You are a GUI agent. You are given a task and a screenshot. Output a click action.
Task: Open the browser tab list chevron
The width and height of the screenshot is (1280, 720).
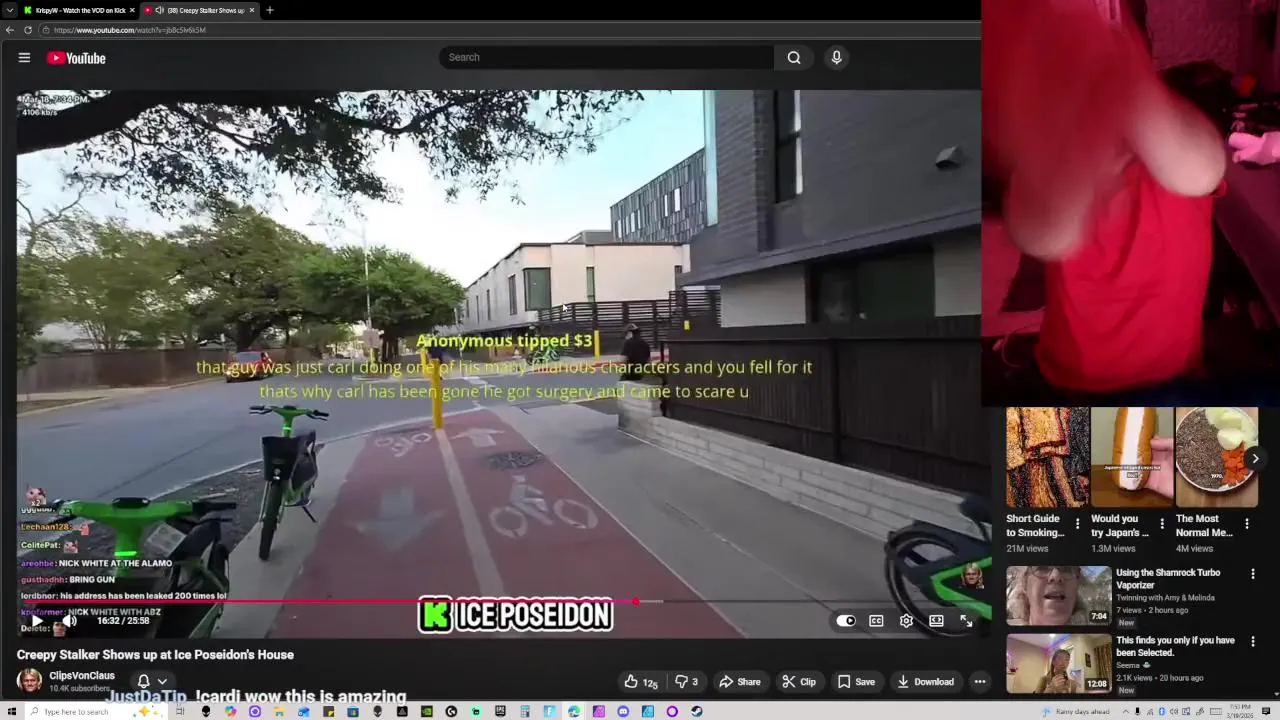(9, 10)
